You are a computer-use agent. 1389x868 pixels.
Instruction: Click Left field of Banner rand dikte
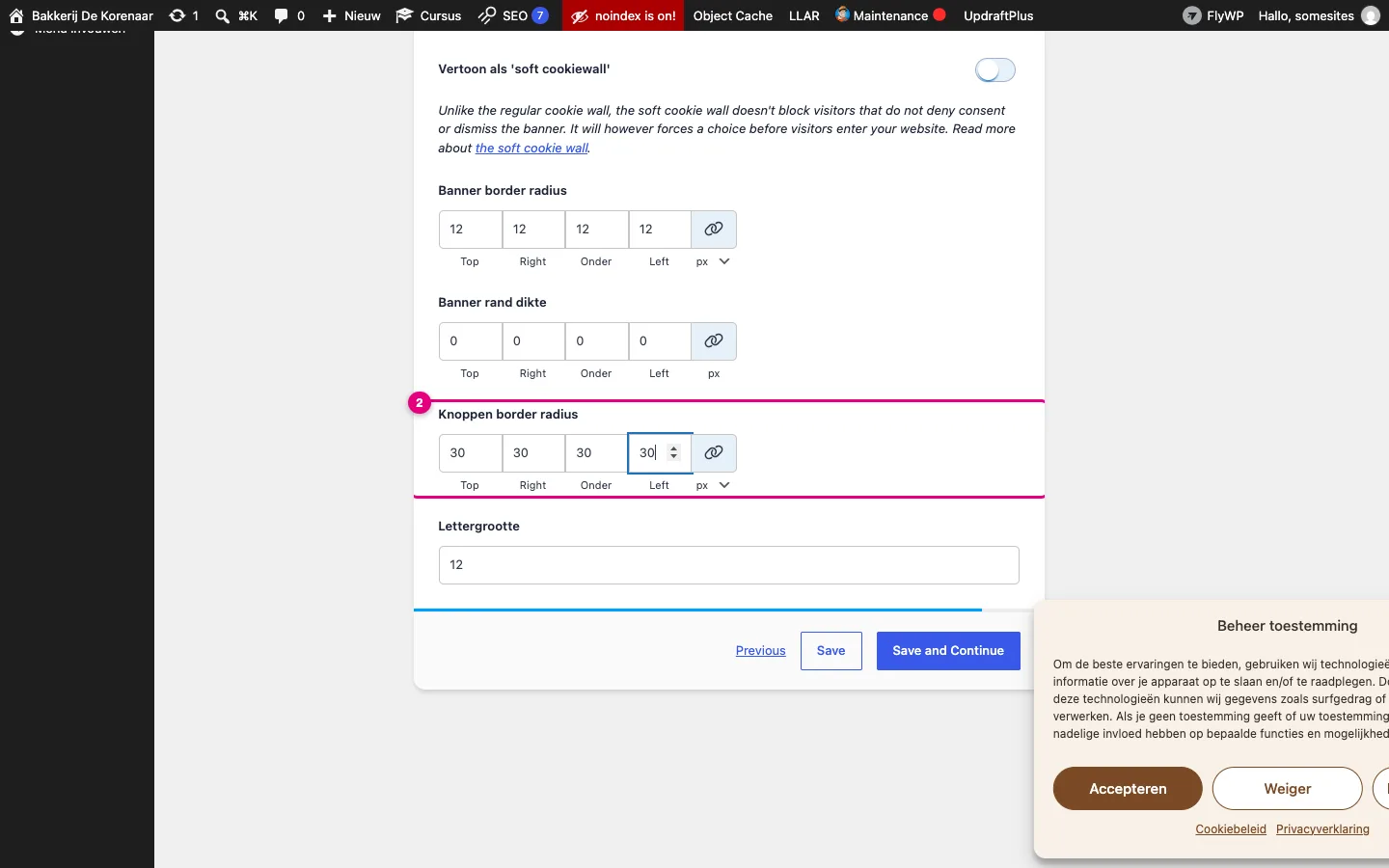click(660, 341)
